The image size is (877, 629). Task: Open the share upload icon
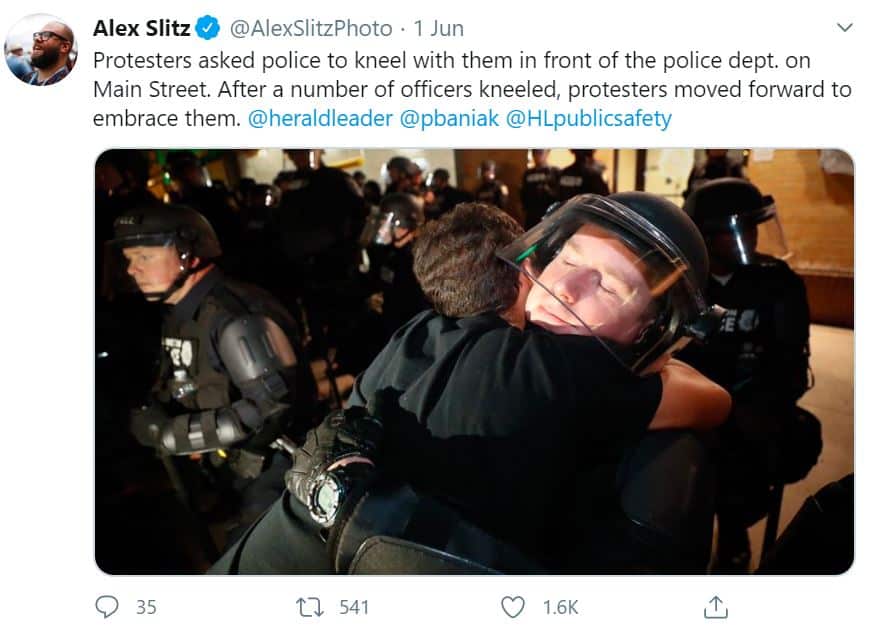coord(715,607)
